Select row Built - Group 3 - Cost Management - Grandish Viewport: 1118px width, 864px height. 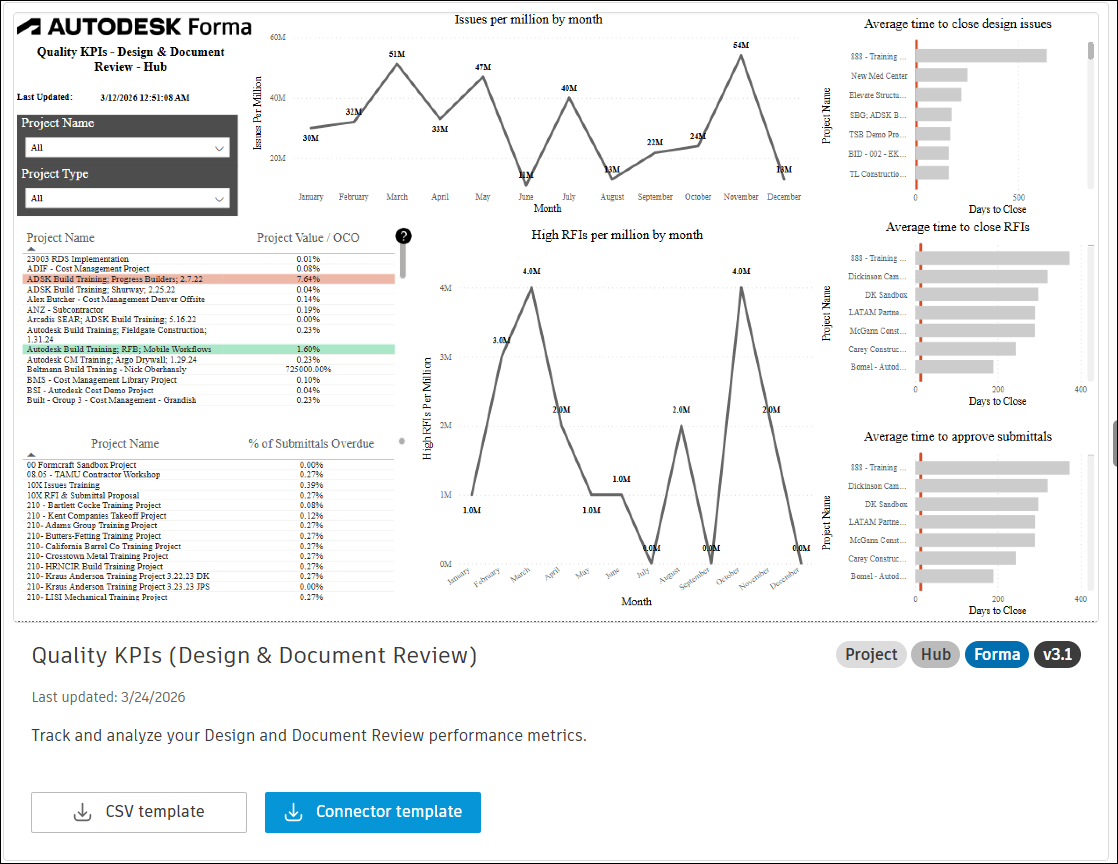tap(209, 400)
